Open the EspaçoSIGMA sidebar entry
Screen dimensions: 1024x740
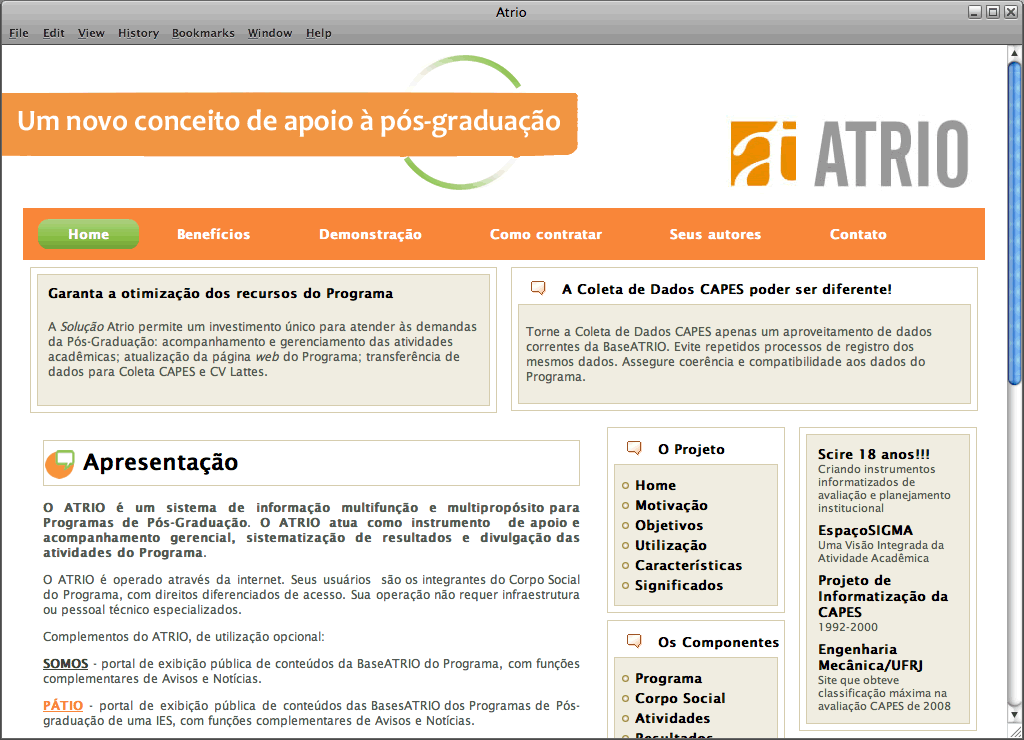tap(865, 530)
